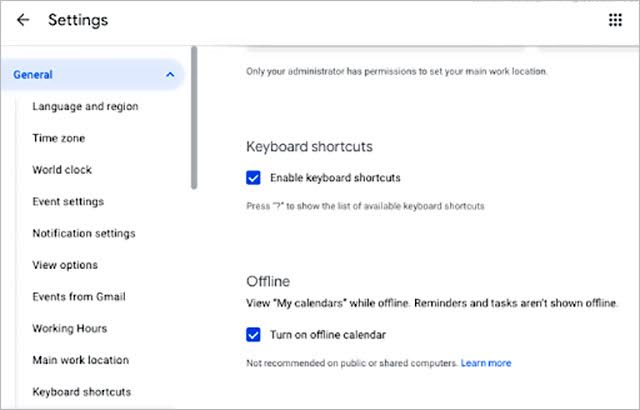This screenshot has width=640, height=410.
Task: Open the Learn more link
Action: coord(486,363)
